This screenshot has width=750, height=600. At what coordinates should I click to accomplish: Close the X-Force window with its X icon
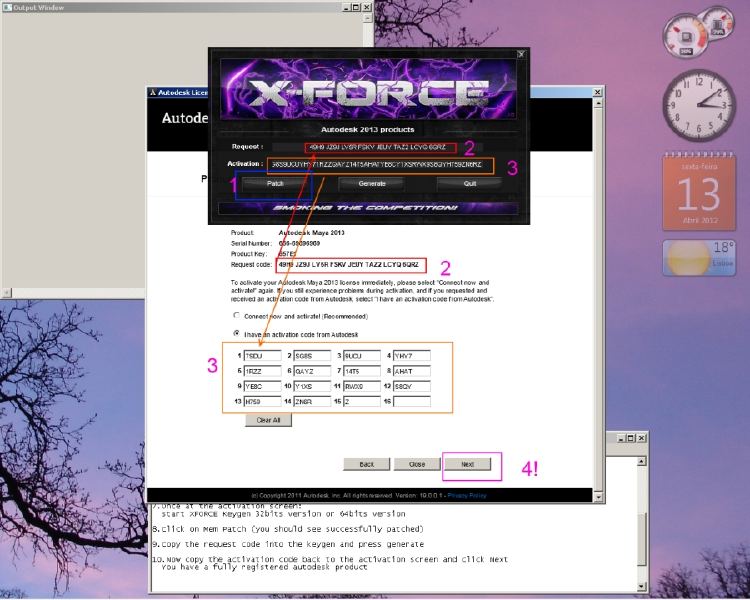(x=521, y=54)
